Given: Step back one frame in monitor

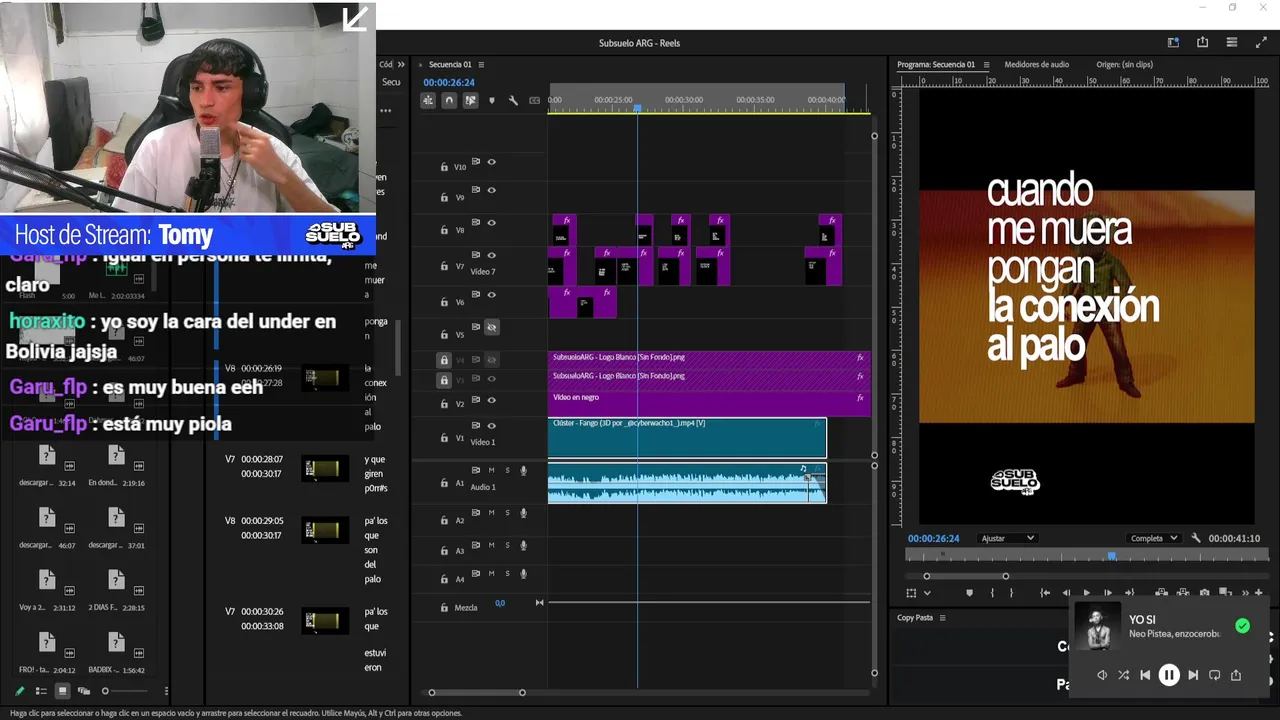Looking at the screenshot, I should [1066, 593].
